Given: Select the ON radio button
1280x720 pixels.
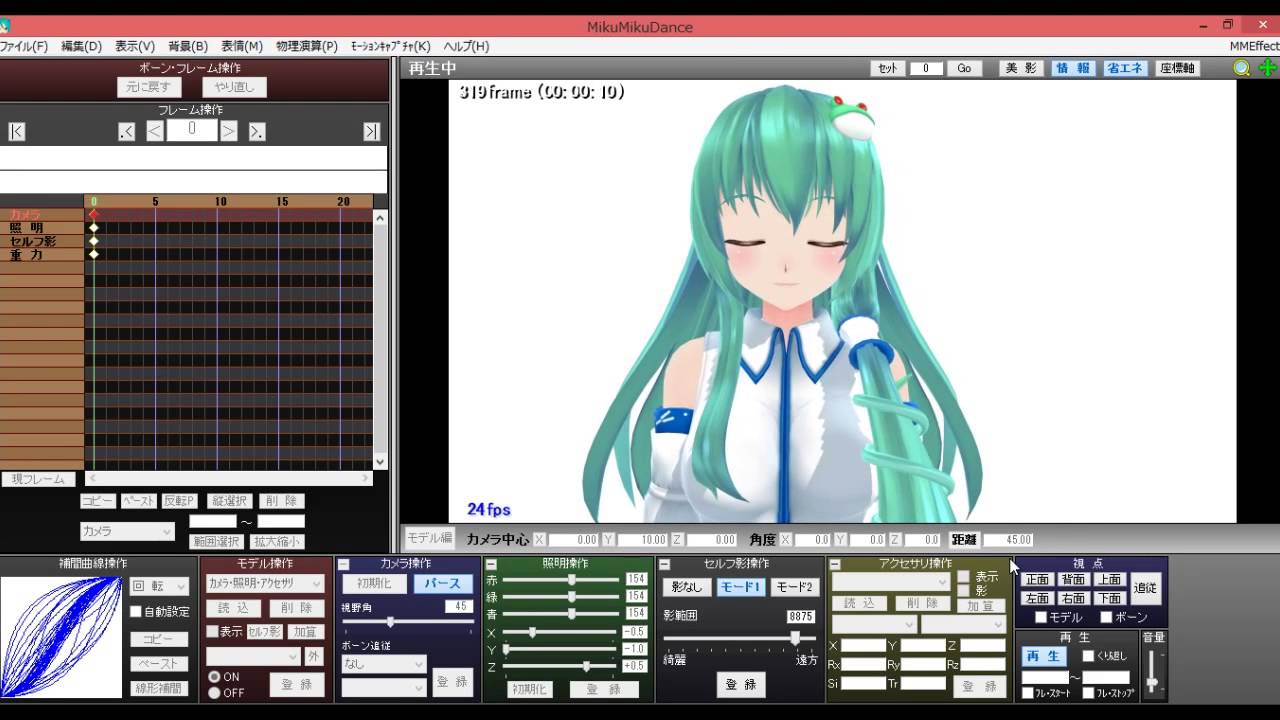Looking at the screenshot, I should coord(214,677).
